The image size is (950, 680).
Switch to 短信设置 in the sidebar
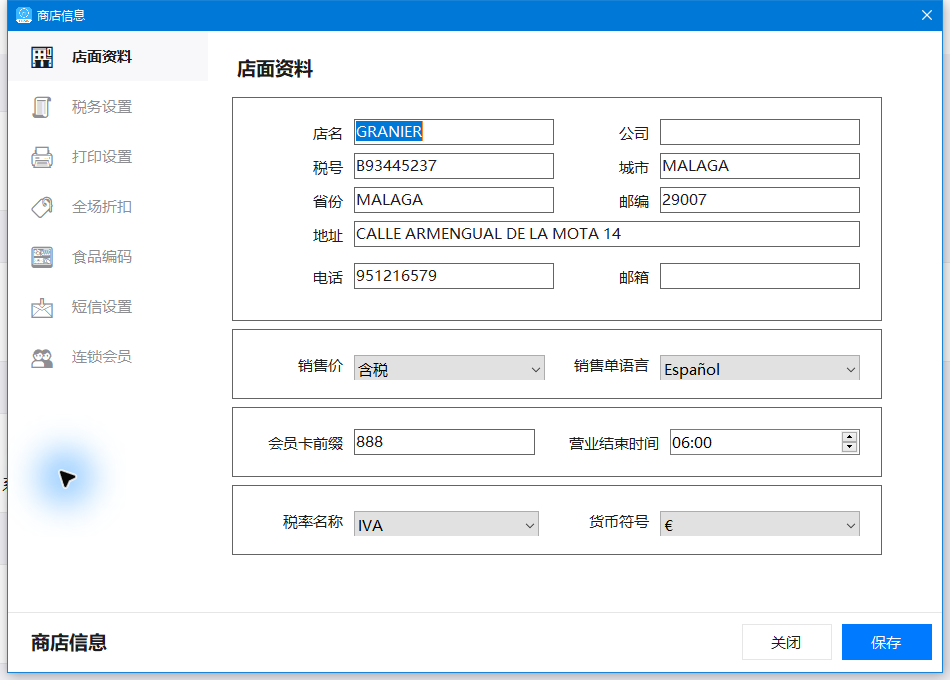coord(108,307)
